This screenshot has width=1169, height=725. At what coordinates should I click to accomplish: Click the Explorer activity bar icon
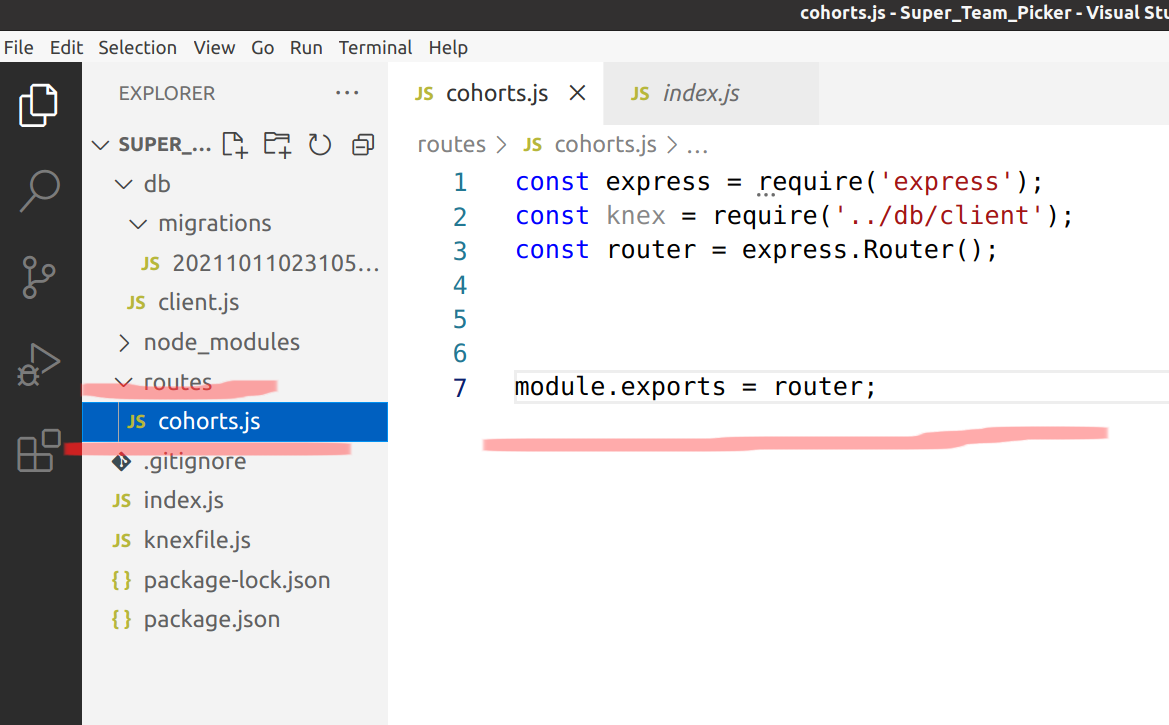(40, 104)
